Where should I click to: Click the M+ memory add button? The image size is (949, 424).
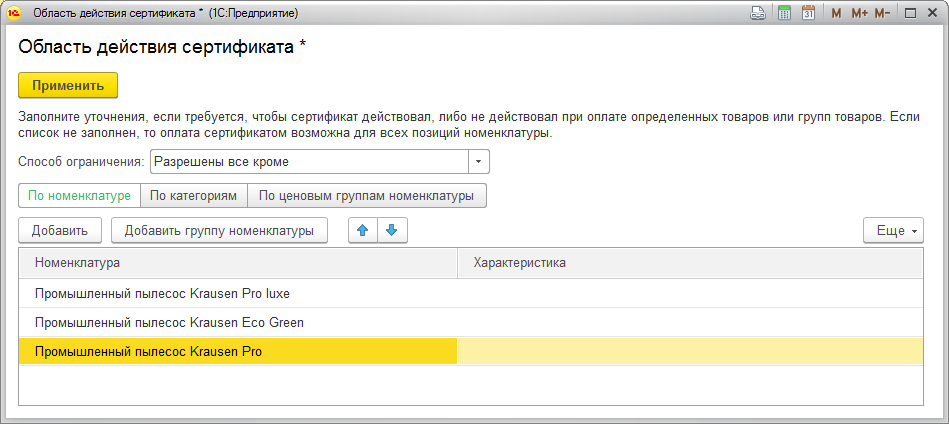pyautogui.click(x=859, y=13)
